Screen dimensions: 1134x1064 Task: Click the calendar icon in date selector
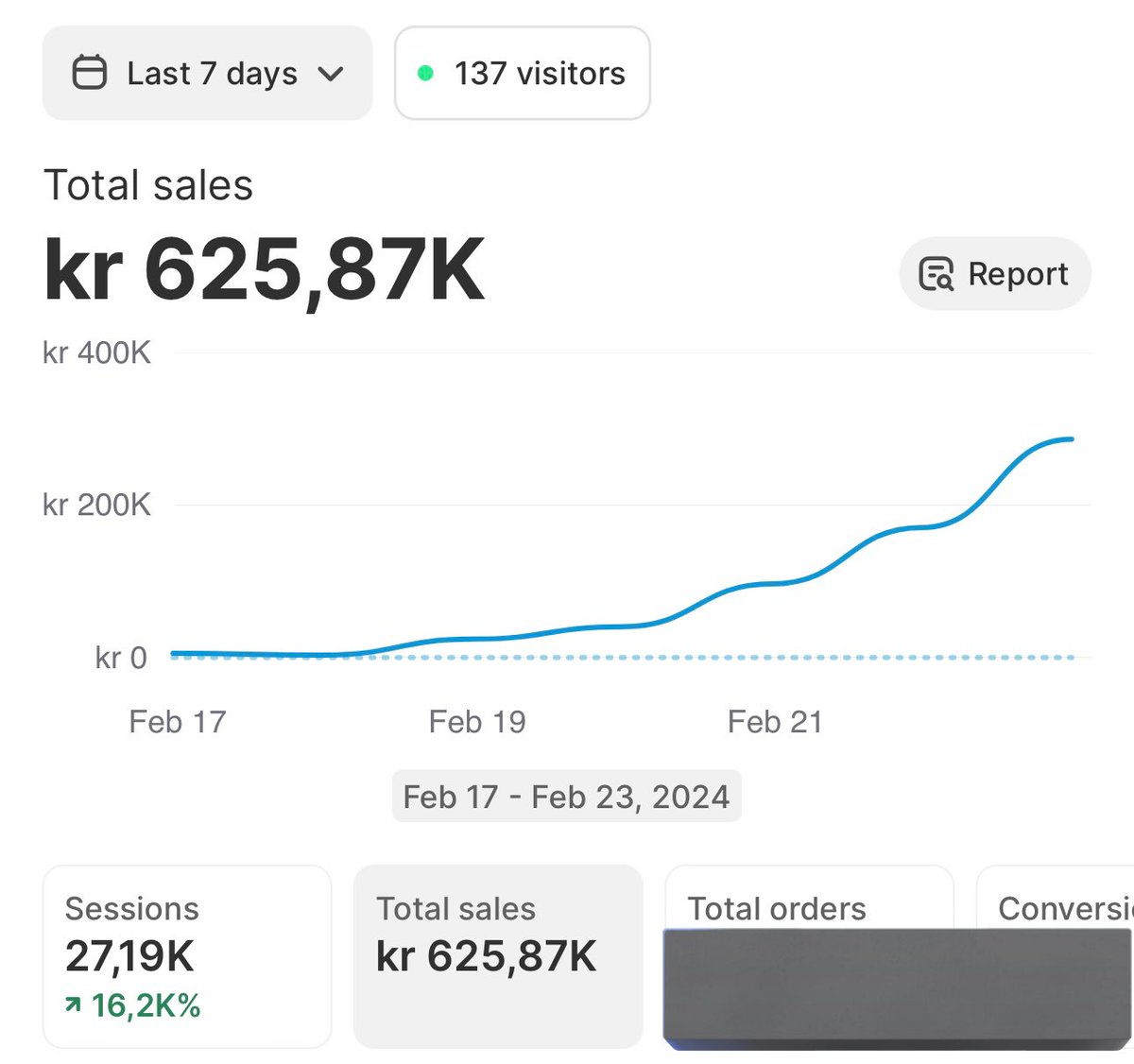(x=91, y=73)
